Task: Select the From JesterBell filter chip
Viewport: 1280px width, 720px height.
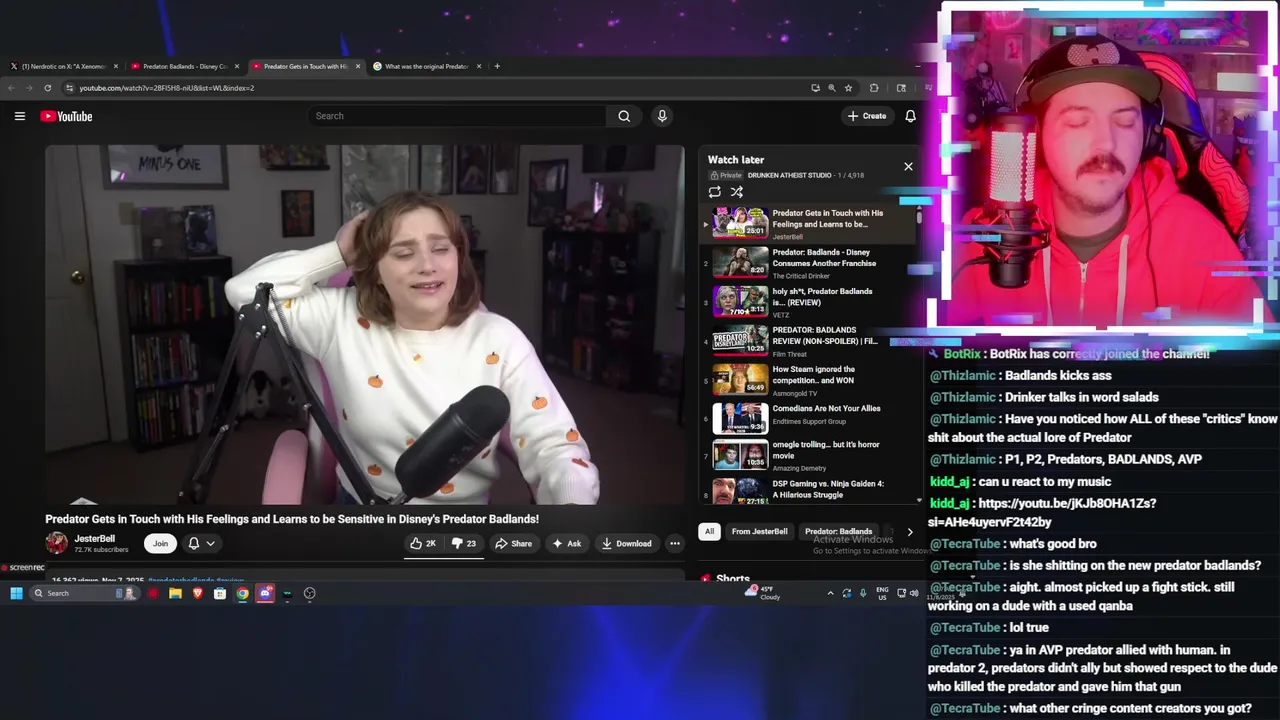Action: tap(759, 531)
